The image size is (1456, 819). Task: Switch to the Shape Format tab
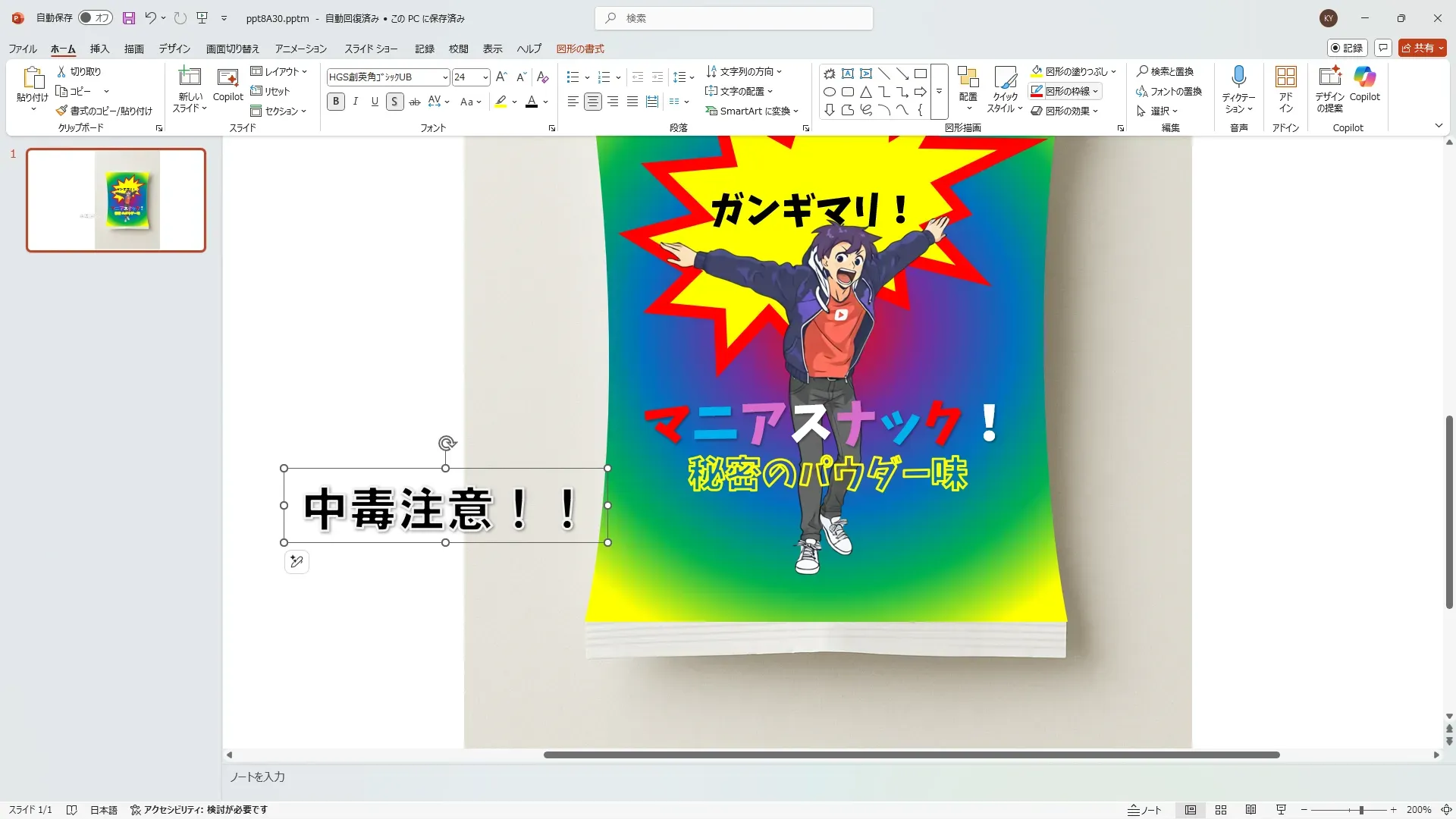point(580,49)
